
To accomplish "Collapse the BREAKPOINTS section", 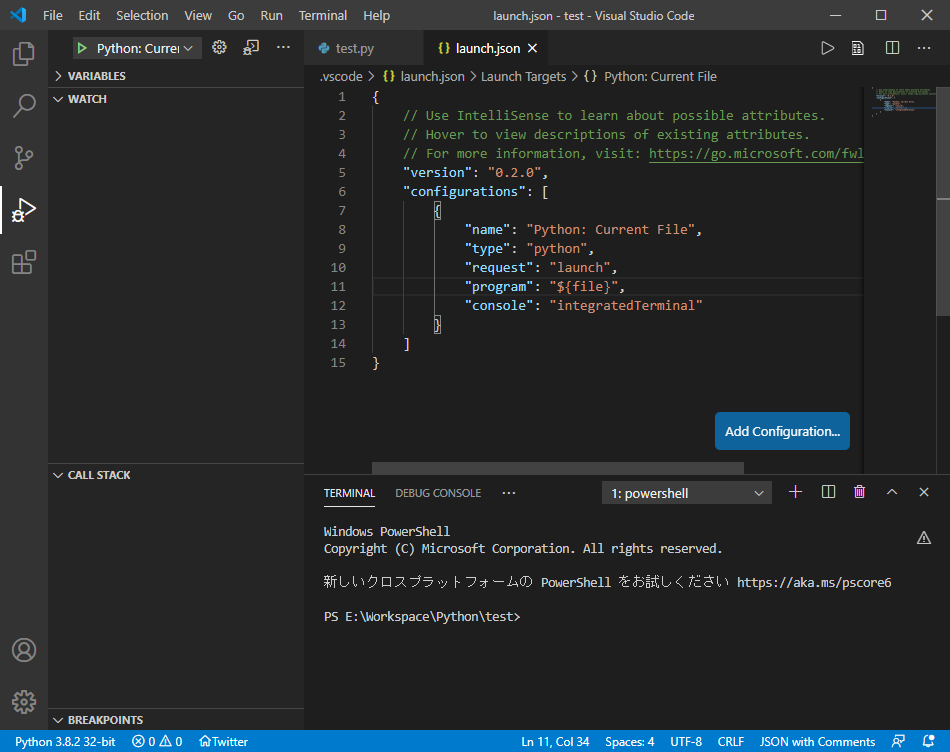I will tap(176, 720).
